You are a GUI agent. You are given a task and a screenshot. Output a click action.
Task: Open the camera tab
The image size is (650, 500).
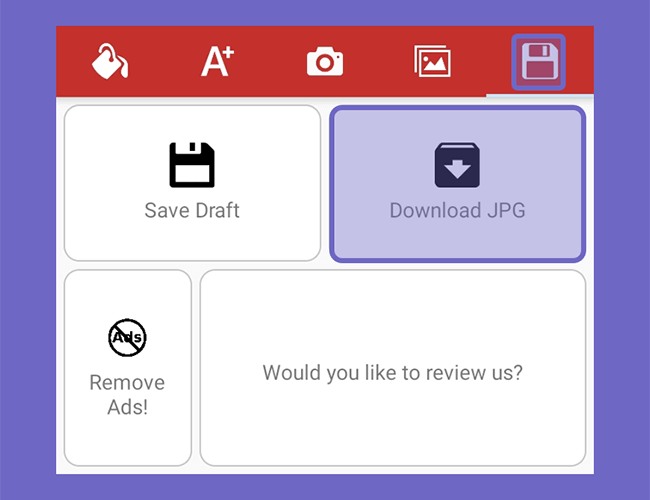tap(325, 61)
